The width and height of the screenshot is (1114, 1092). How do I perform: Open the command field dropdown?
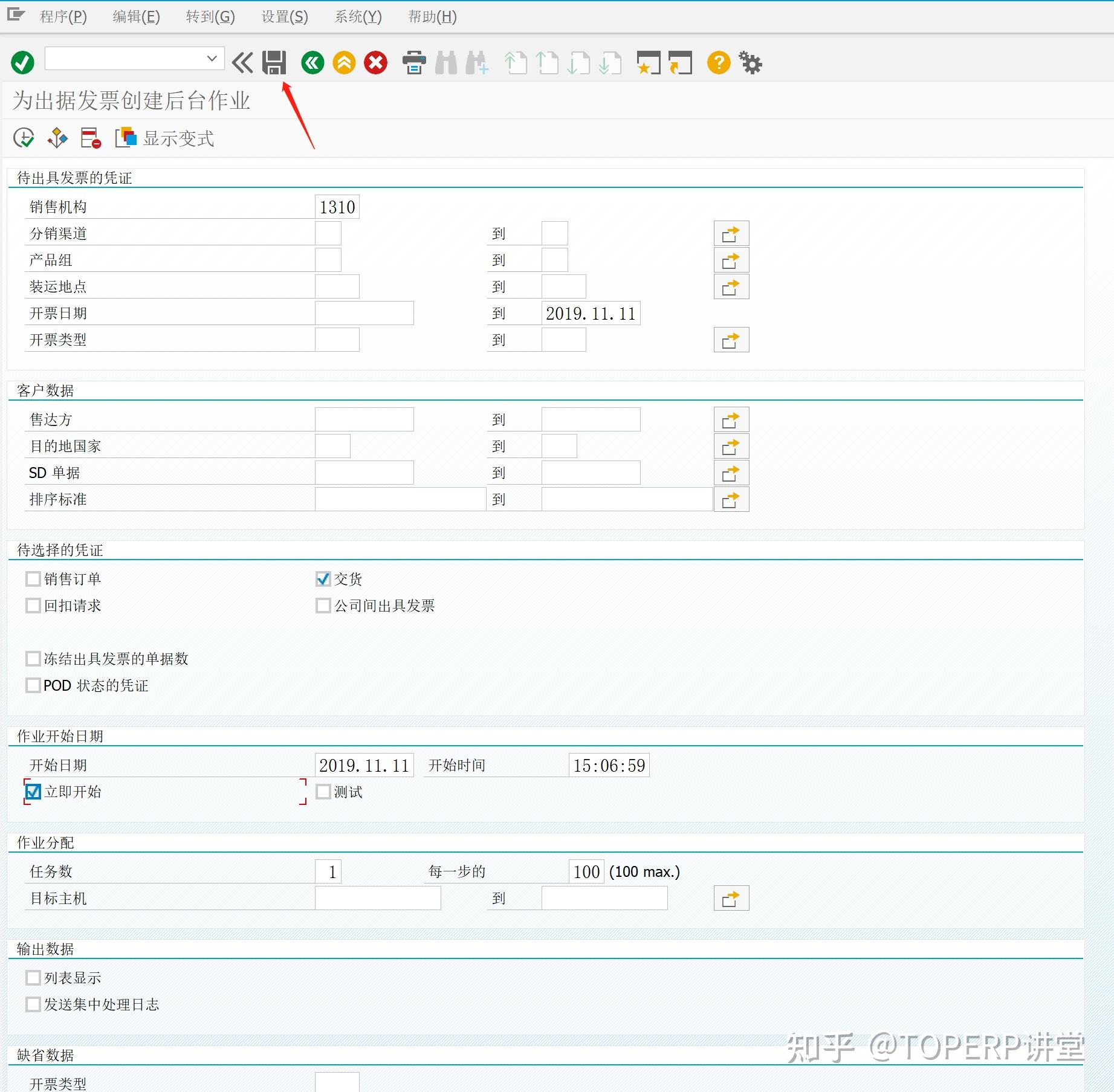tap(211, 58)
